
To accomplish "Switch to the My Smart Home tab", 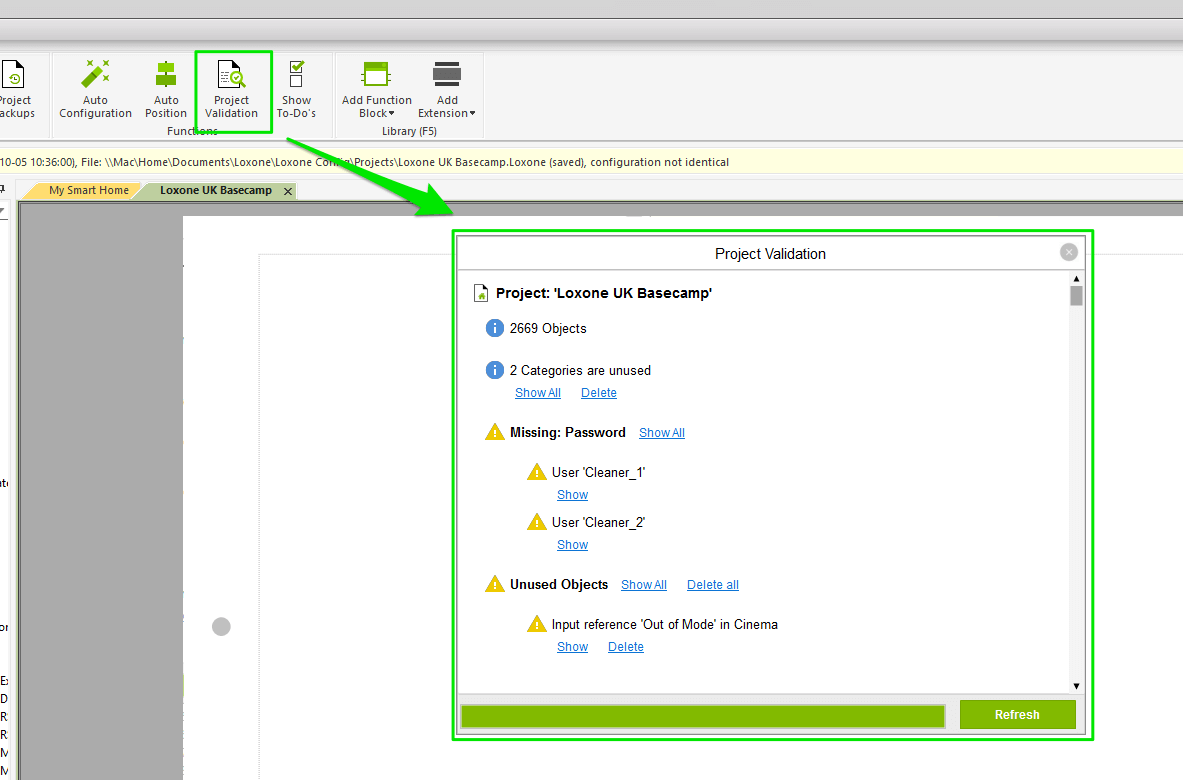I will [x=89, y=191].
